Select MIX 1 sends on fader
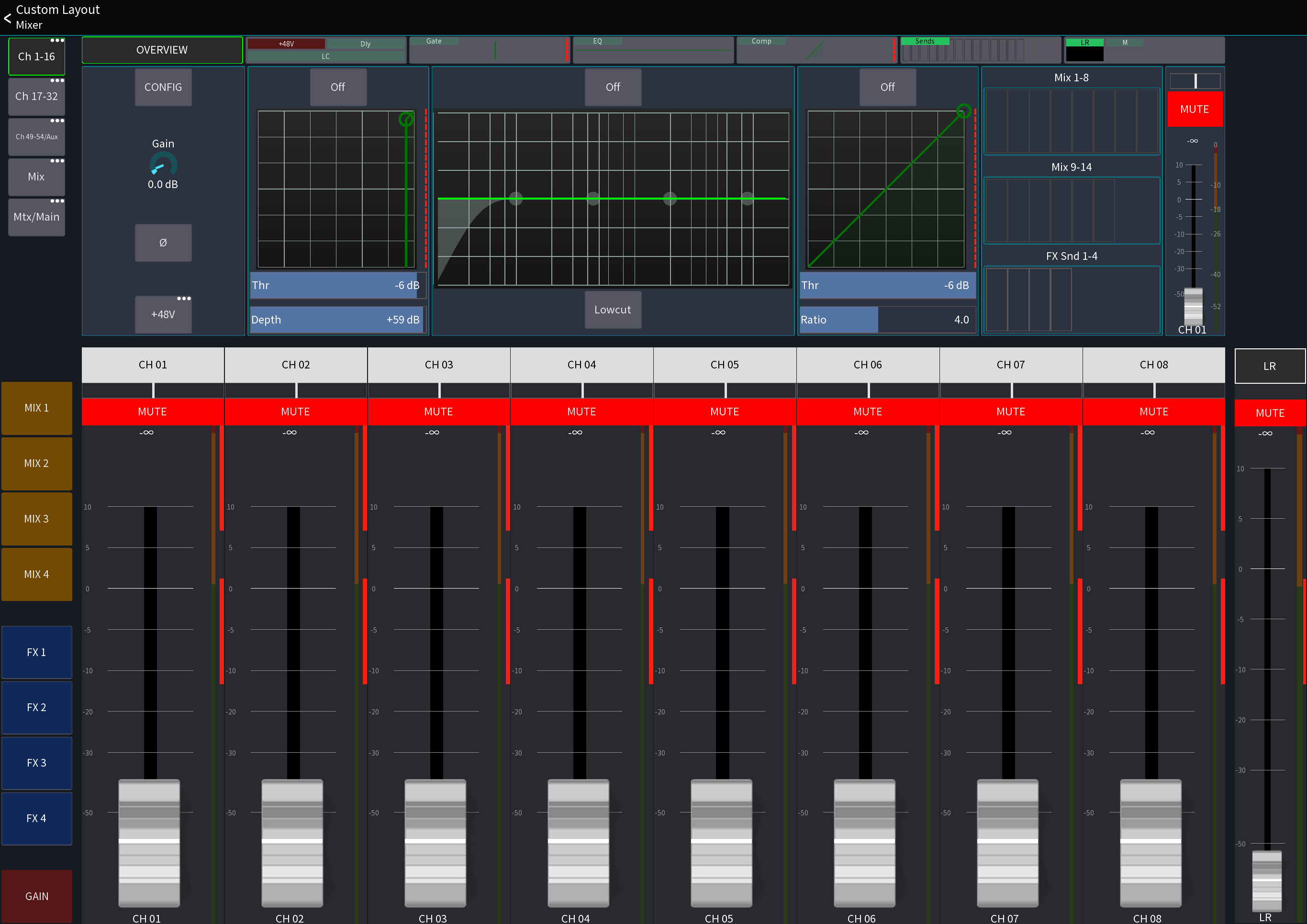Screen dimensions: 1307x924 (36, 408)
